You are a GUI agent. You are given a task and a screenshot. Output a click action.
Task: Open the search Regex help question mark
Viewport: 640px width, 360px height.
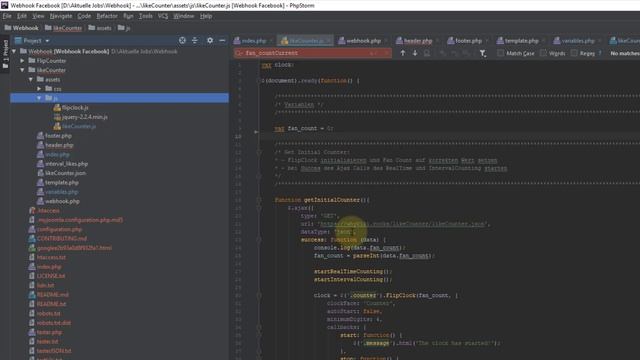(600, 53)
